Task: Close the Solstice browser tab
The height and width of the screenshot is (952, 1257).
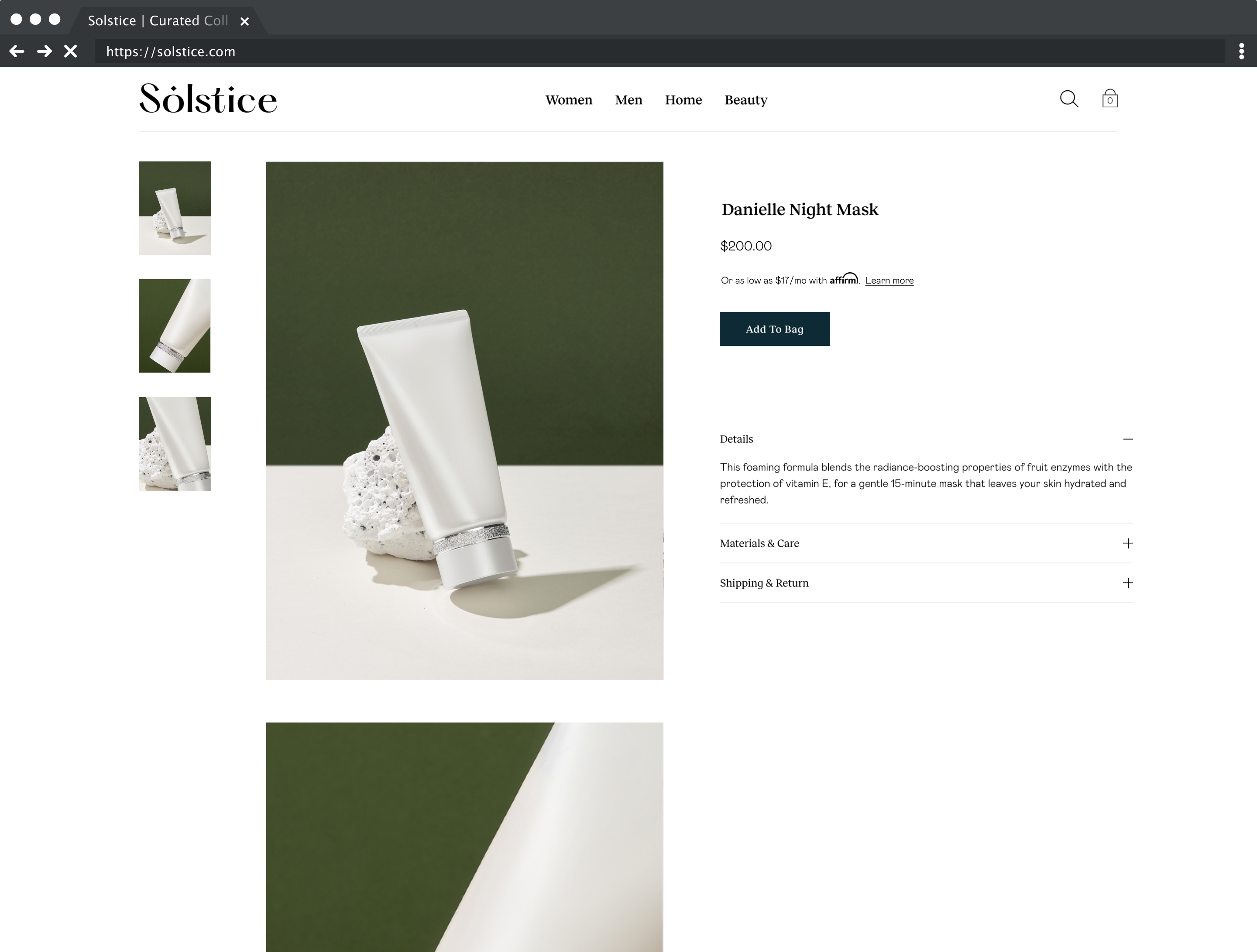Action: click(244, 21)
